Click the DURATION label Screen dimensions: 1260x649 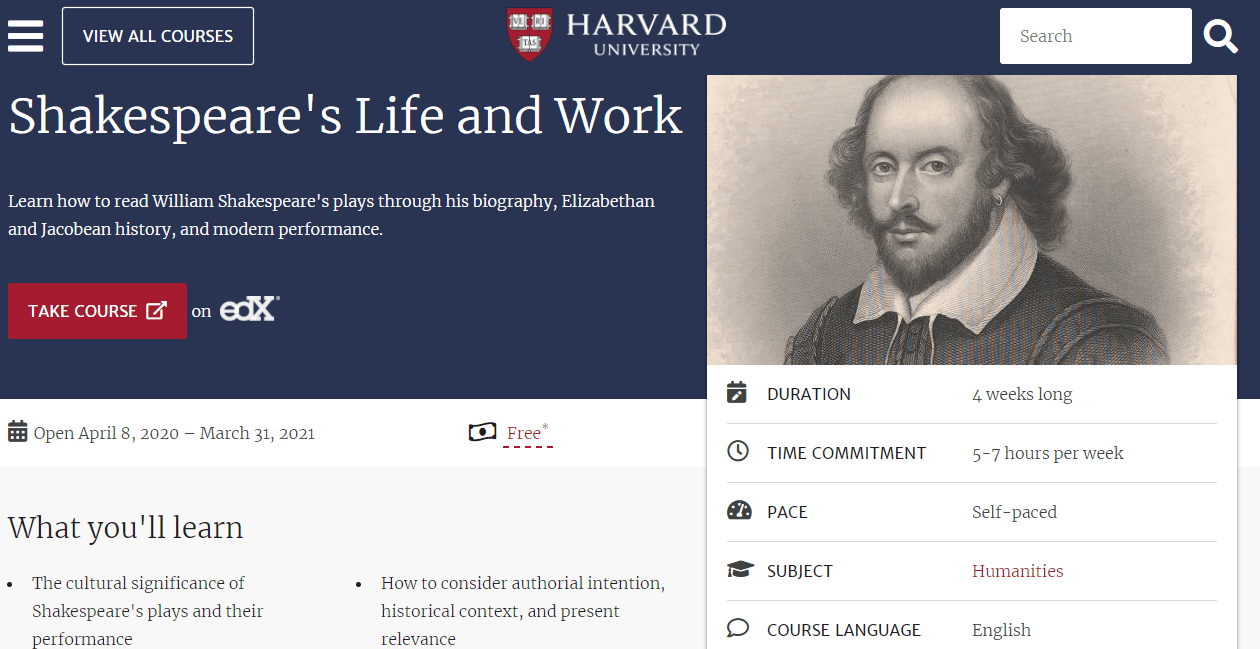click(809, 394)
